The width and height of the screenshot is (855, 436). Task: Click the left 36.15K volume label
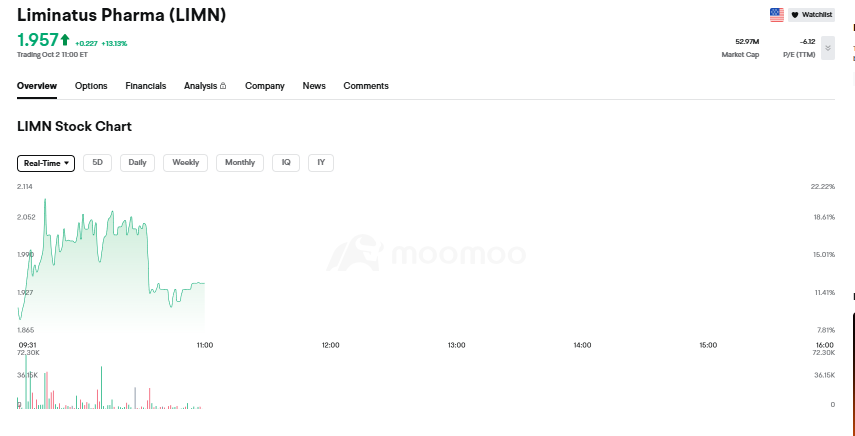tap(27, 375)
